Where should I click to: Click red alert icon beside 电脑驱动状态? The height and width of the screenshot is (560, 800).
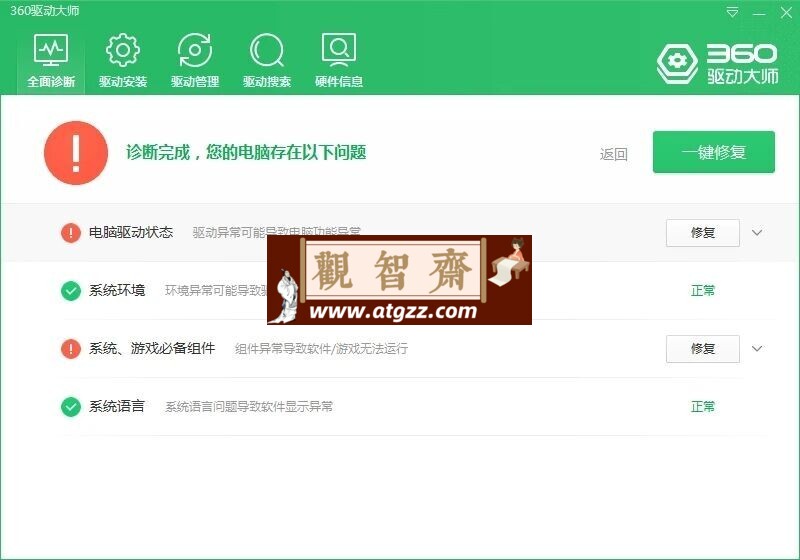[x=70, y=233]
